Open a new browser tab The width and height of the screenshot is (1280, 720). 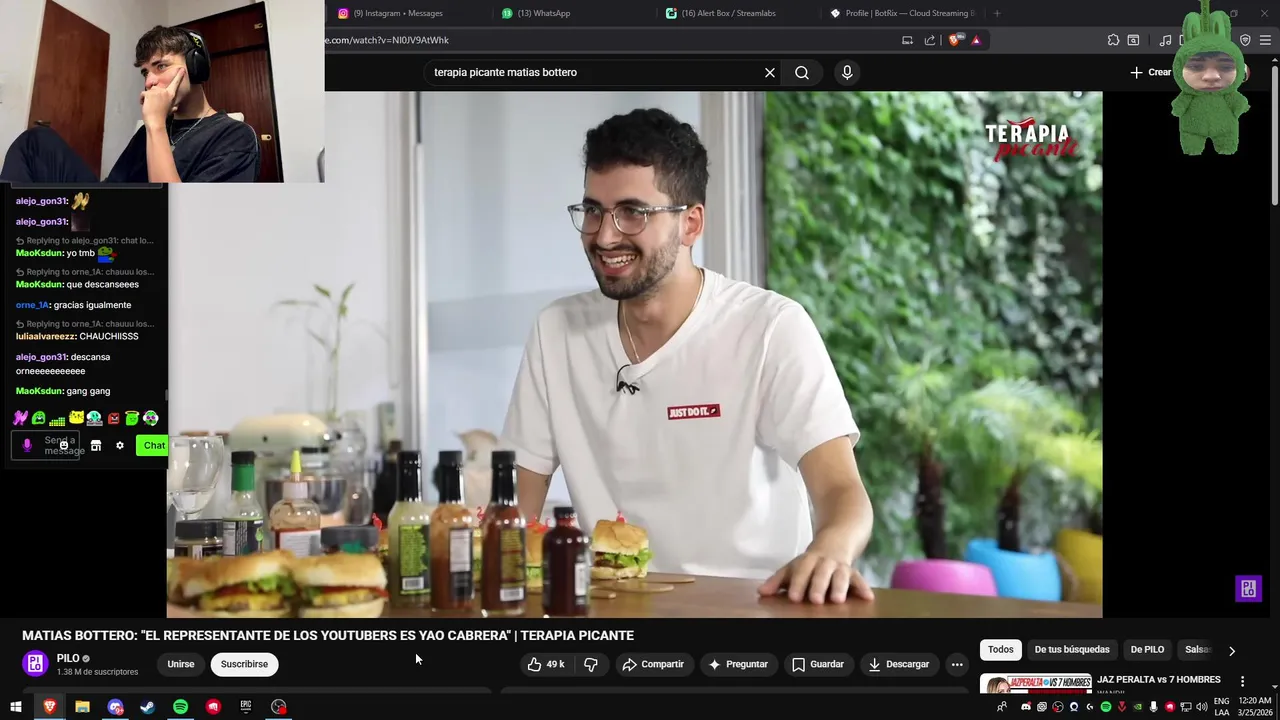(x=997, y=13)
